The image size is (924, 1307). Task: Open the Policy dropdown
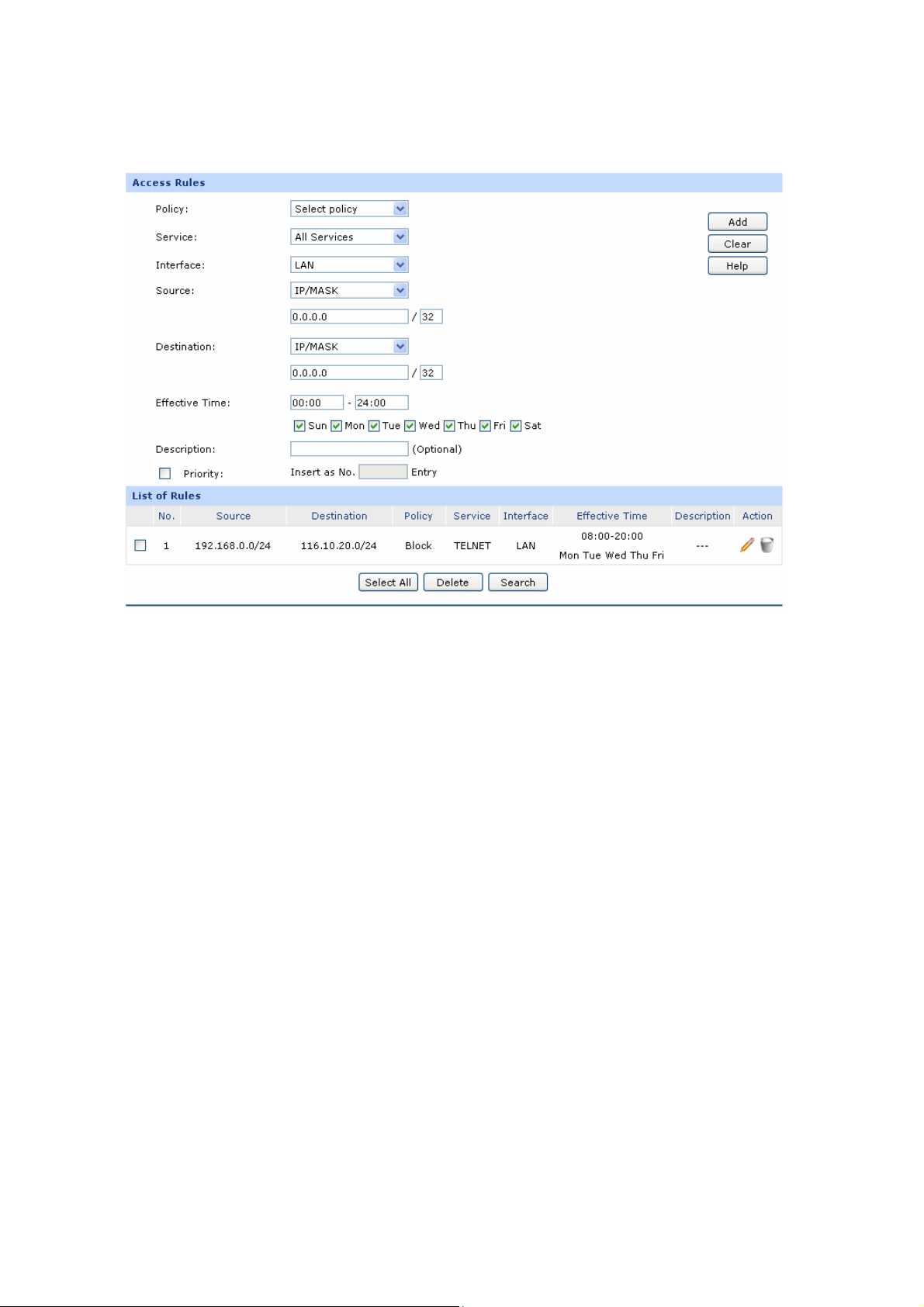(349, 209)
